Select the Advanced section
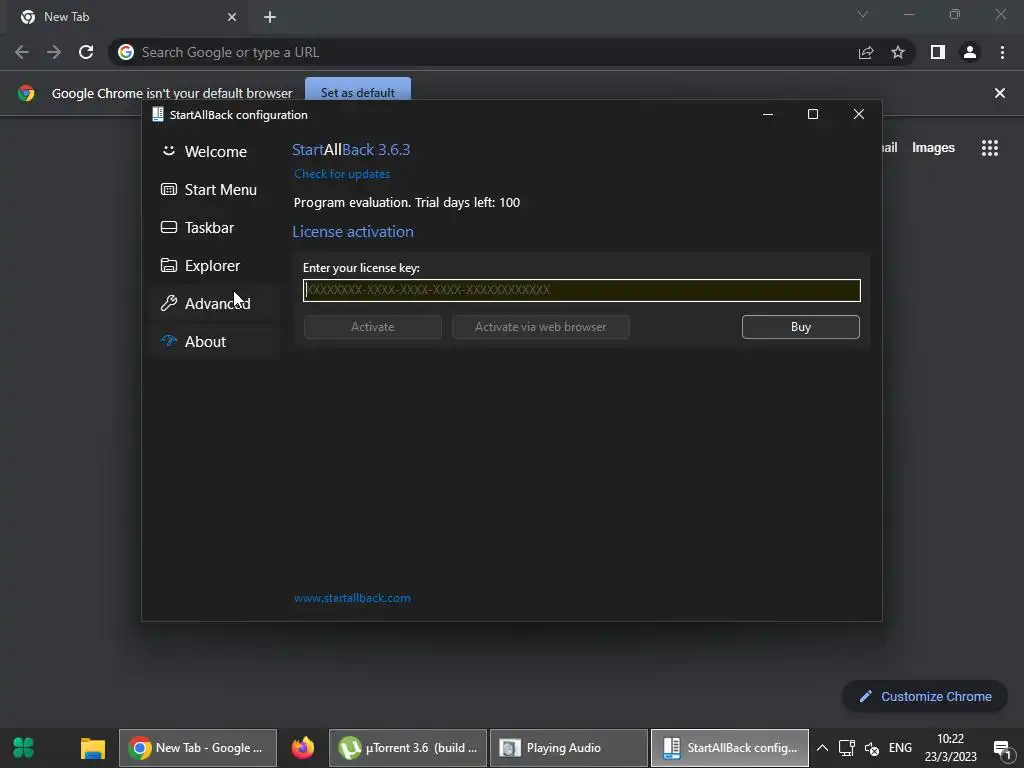Viewport: 1024px width, 768px height. (x=216, y=303)
